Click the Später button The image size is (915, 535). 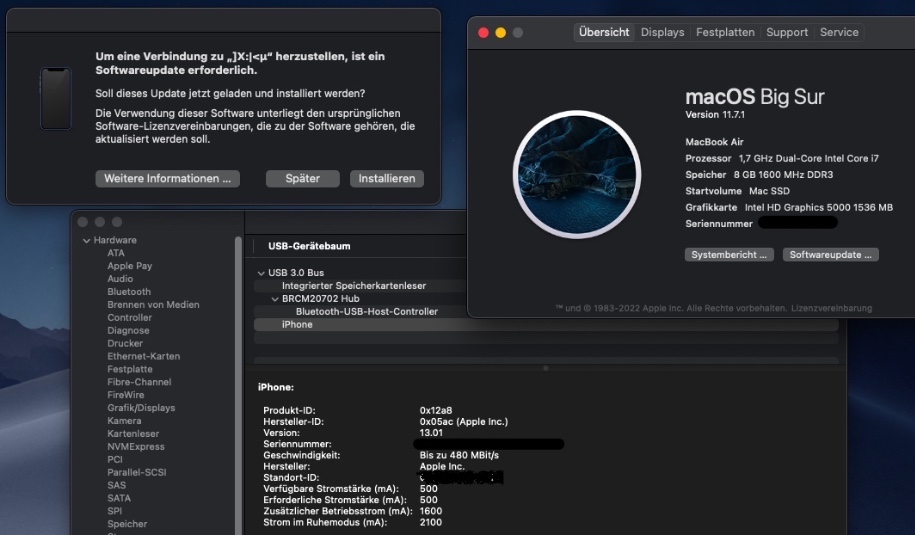302,179
